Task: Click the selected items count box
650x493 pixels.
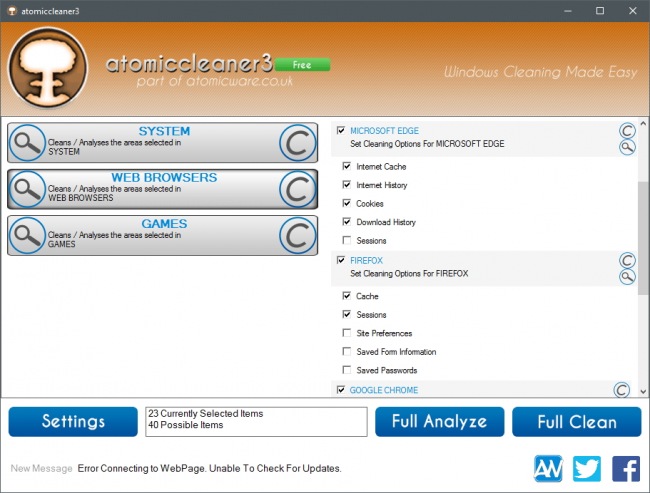Action: [256, 422]
